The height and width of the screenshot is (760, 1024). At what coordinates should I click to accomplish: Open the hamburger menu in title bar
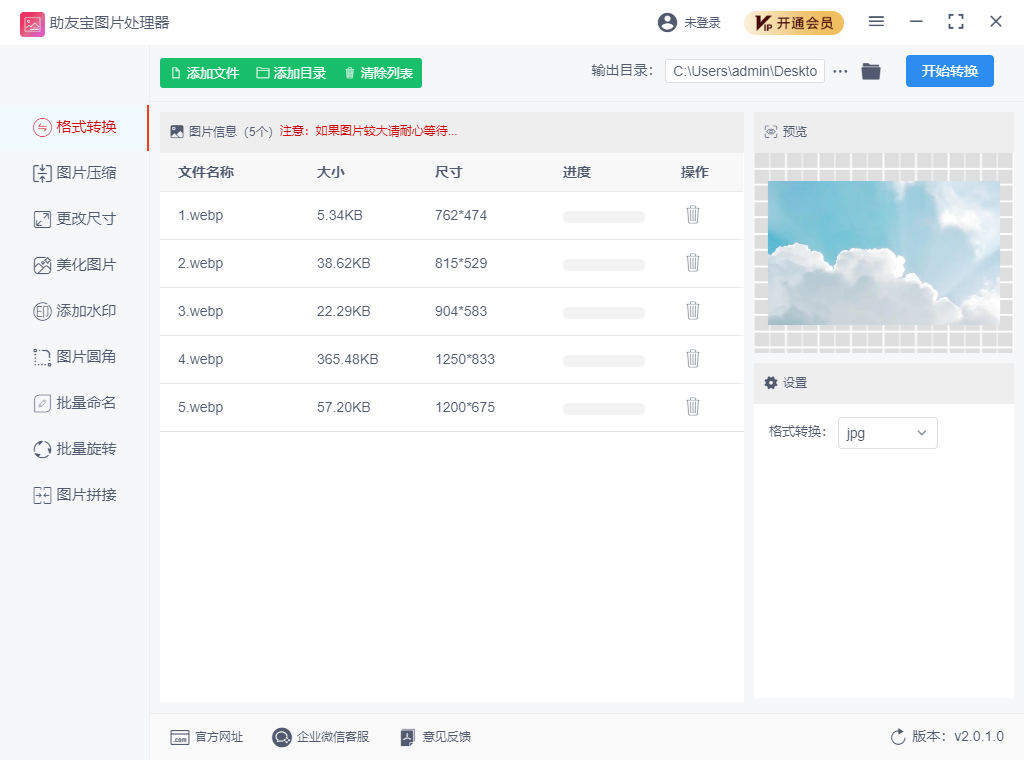[x=876, y=22]
